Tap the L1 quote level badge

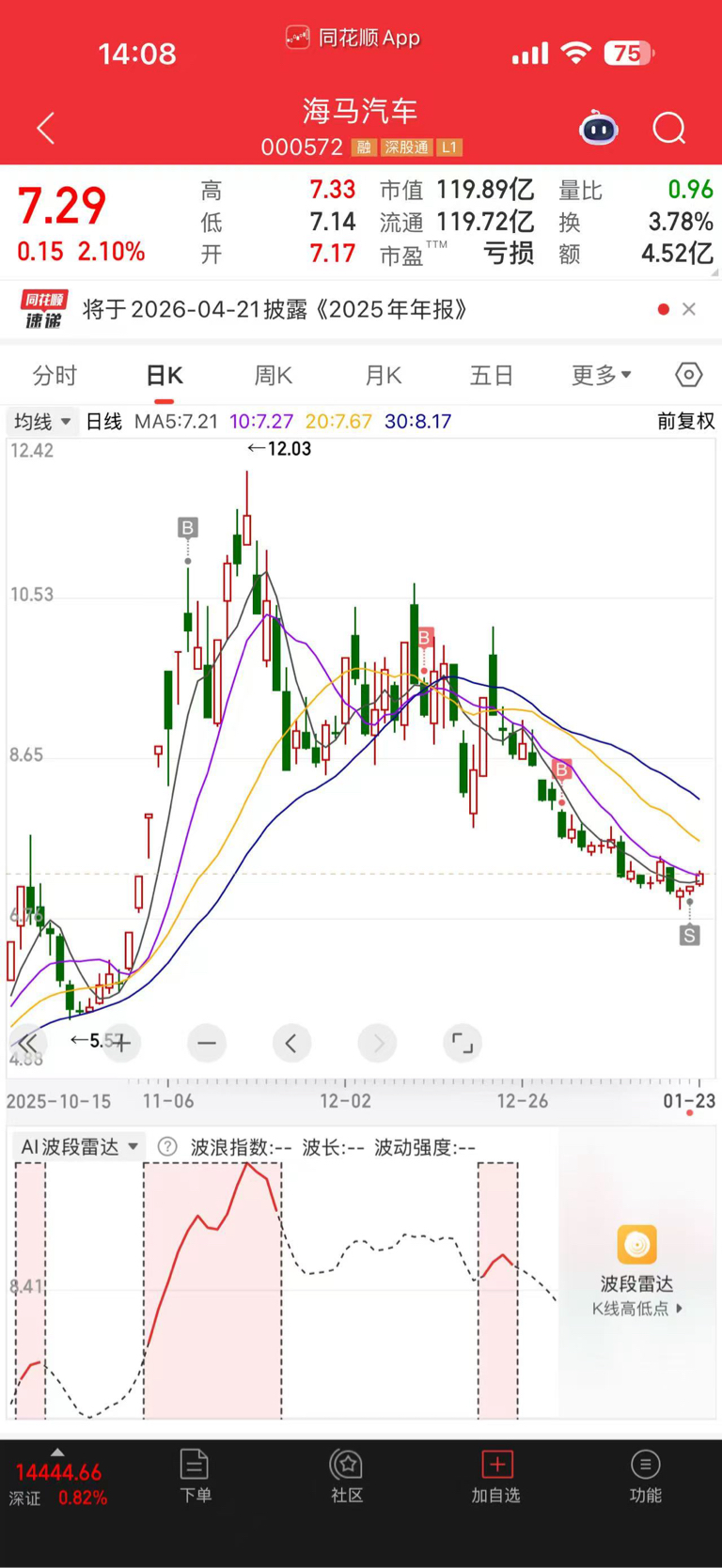coord(449,147)
